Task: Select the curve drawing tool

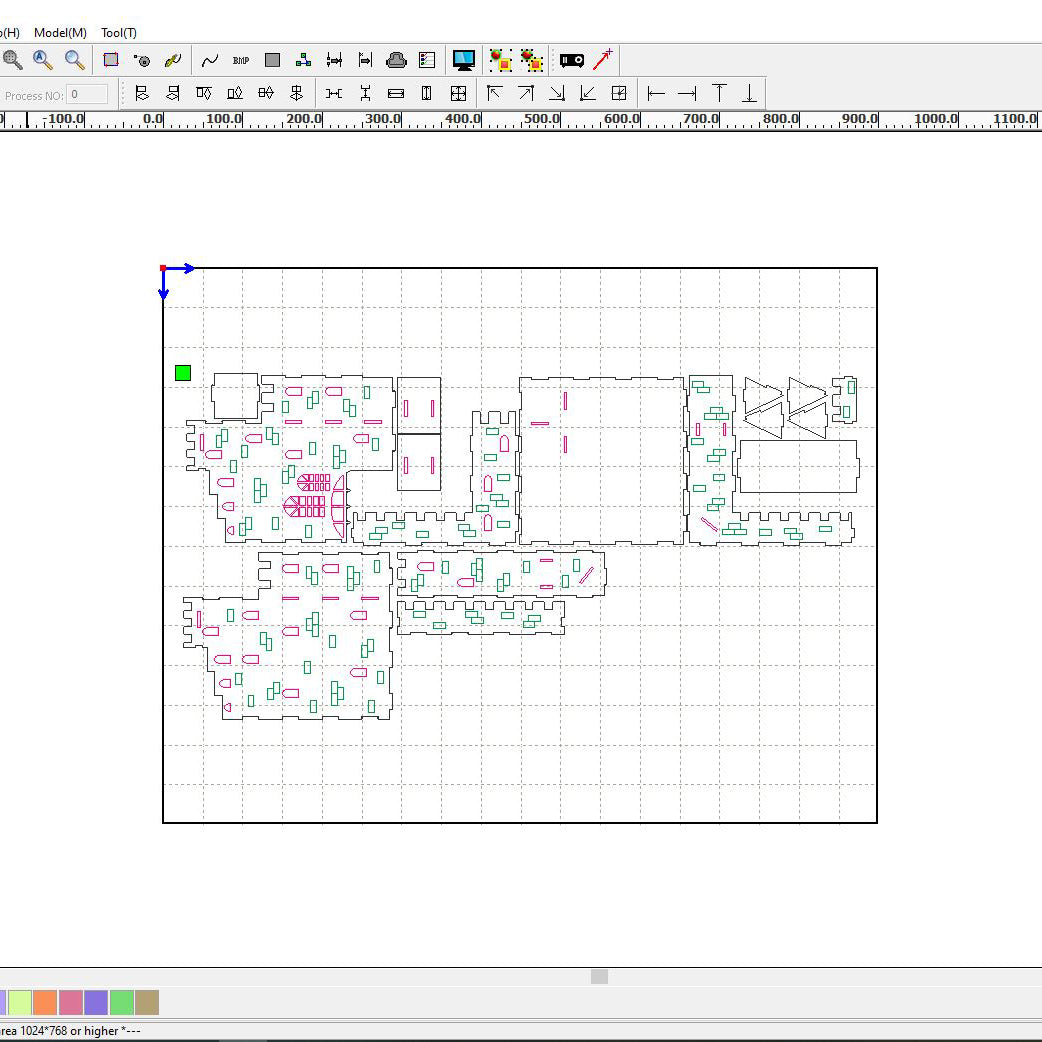Action: click(x=210, y=60)
